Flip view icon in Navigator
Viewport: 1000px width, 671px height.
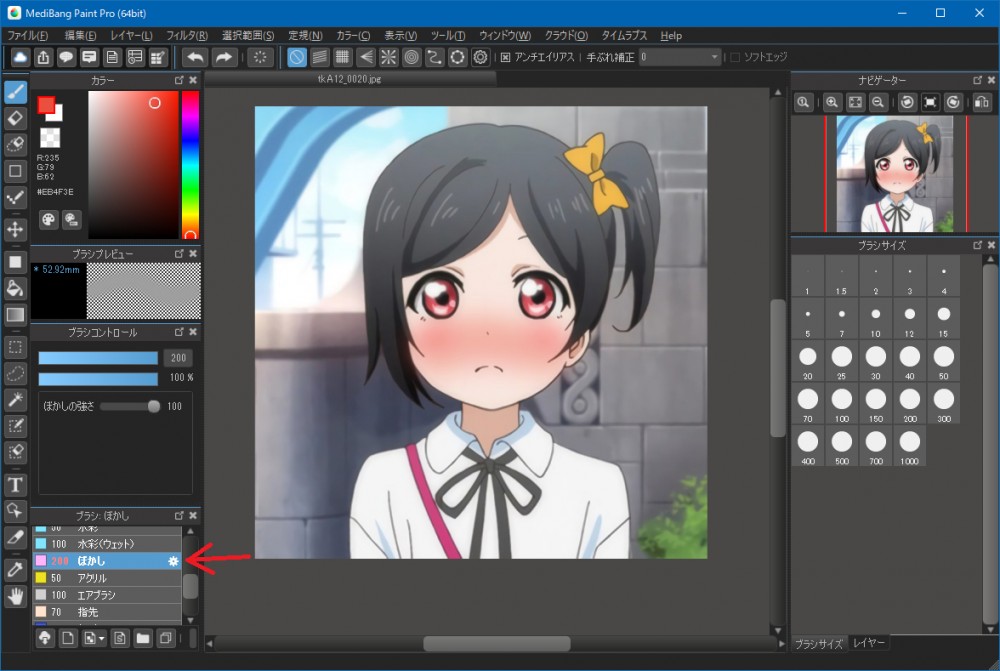pyautogui.click(x=982, y=102)
